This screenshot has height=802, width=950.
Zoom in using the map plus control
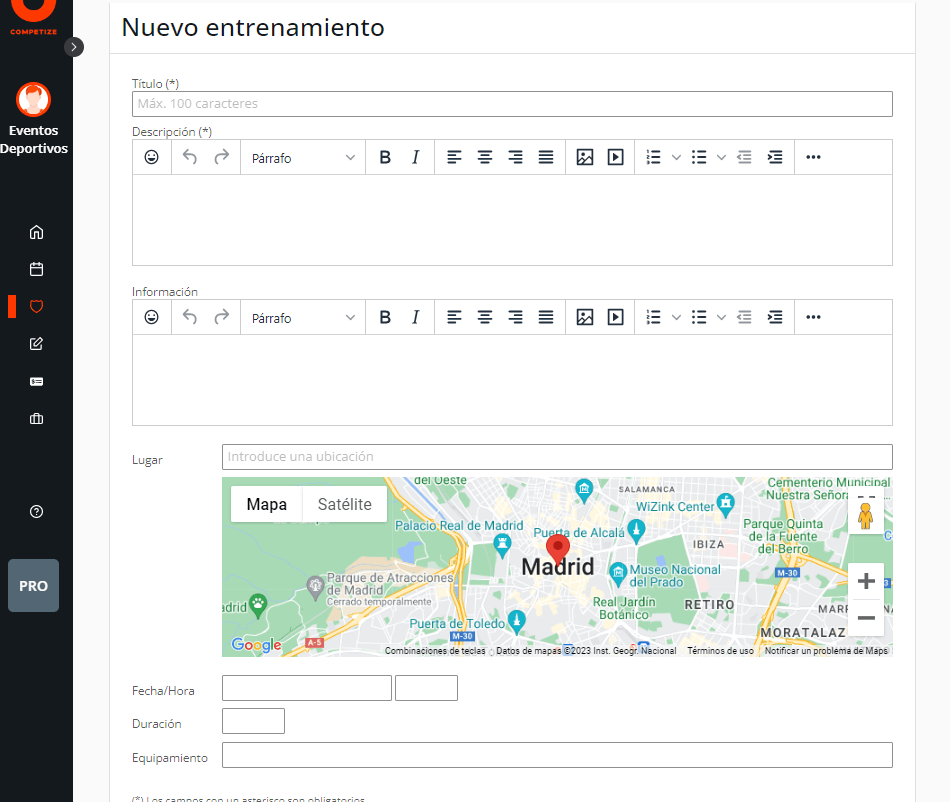tap(866, 580)
